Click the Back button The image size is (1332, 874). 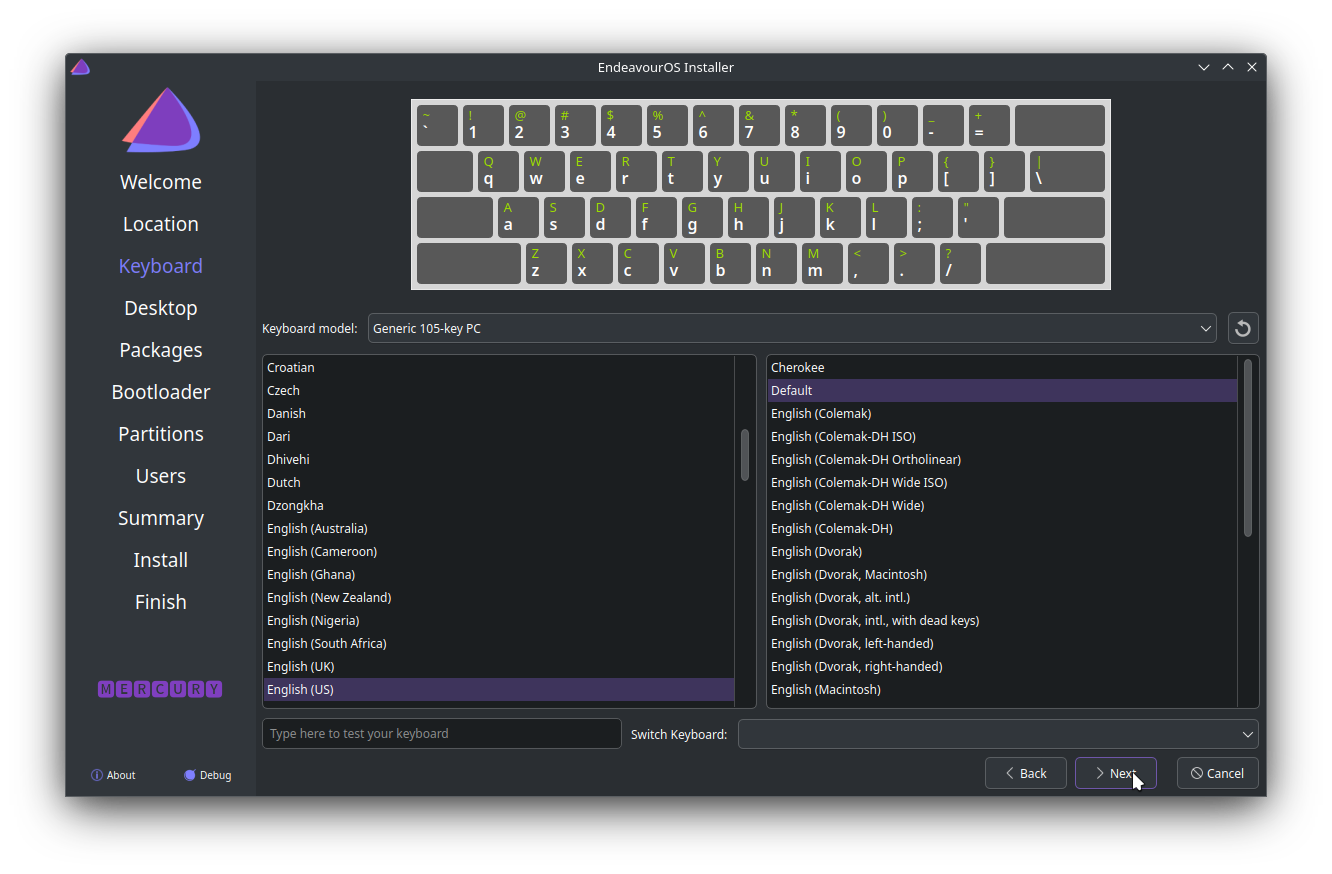pos(1026,773)
